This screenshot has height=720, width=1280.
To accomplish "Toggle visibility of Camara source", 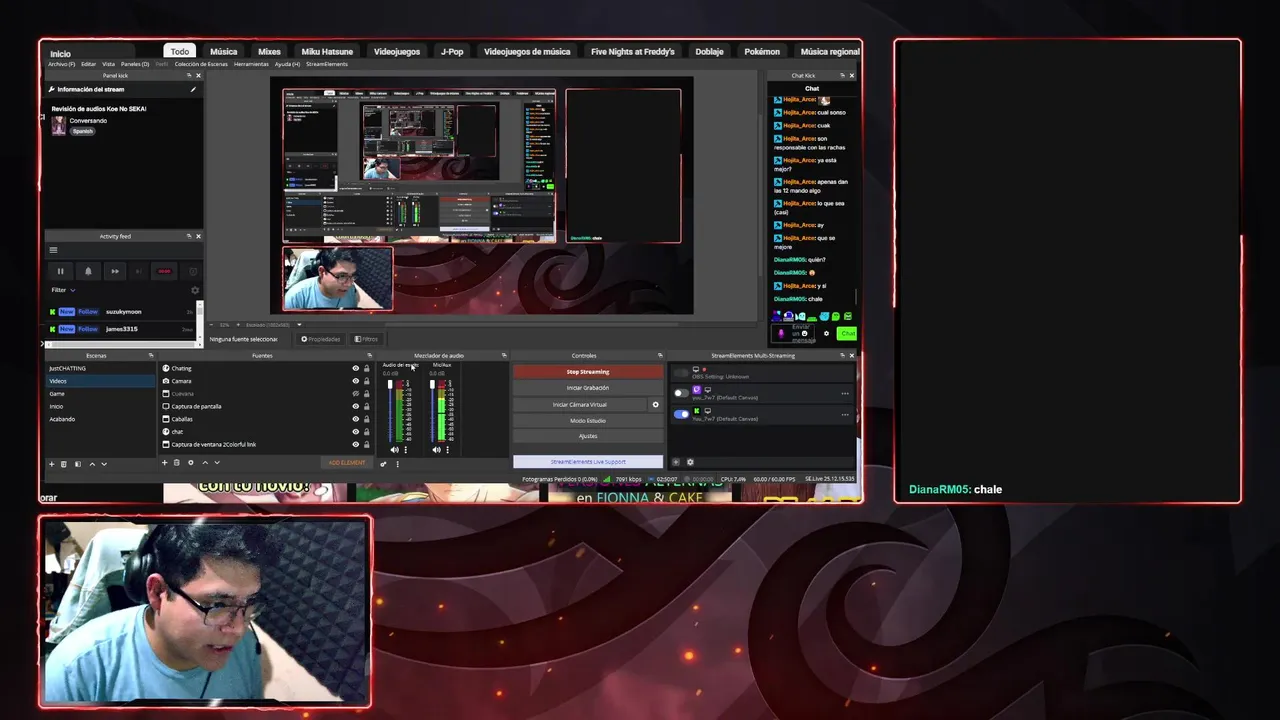I will 355,381.
